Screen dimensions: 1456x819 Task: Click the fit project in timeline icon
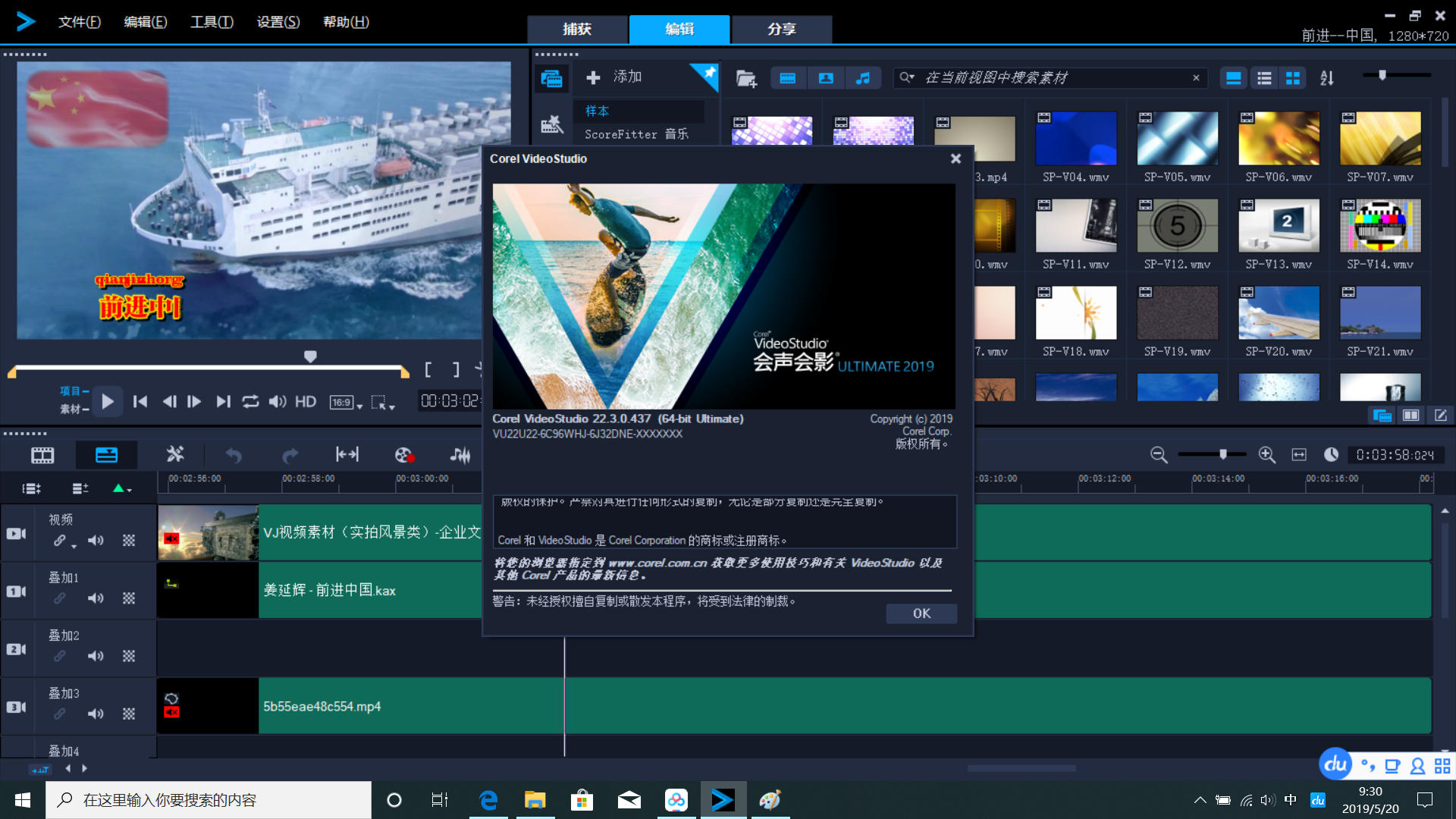click(x=347, y=454)
